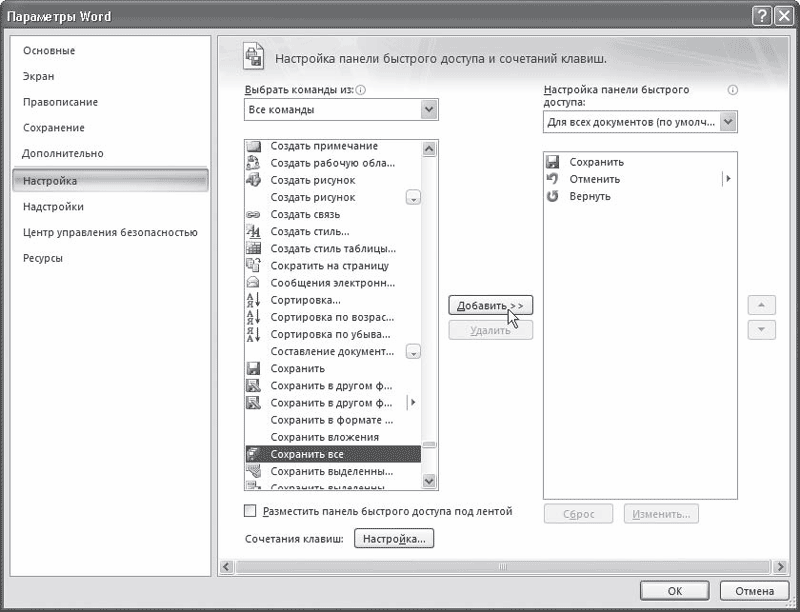Screen dimensions: 800x612
Task: Click the Добавить >> button
Action: point(490,305)
